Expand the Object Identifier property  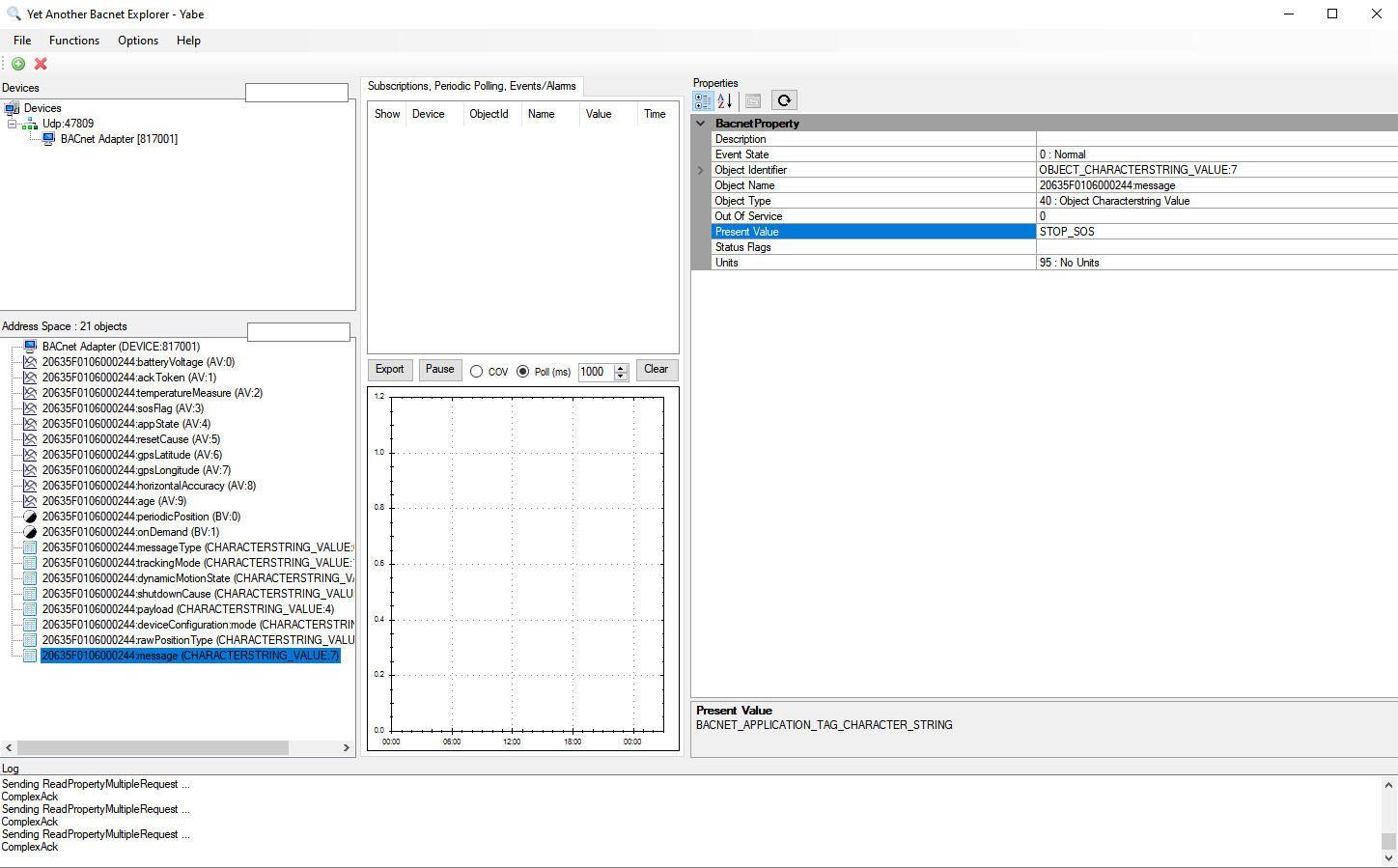tap(701, 170)
